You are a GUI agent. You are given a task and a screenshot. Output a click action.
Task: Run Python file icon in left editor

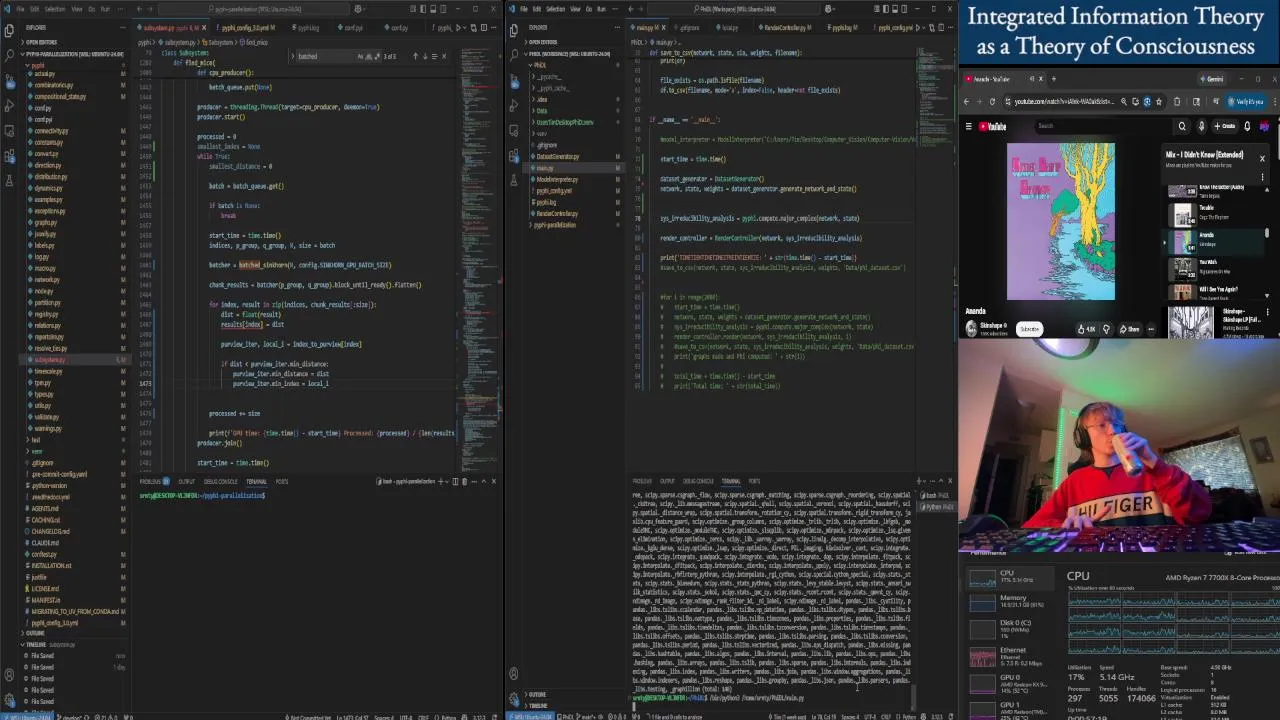459,27
